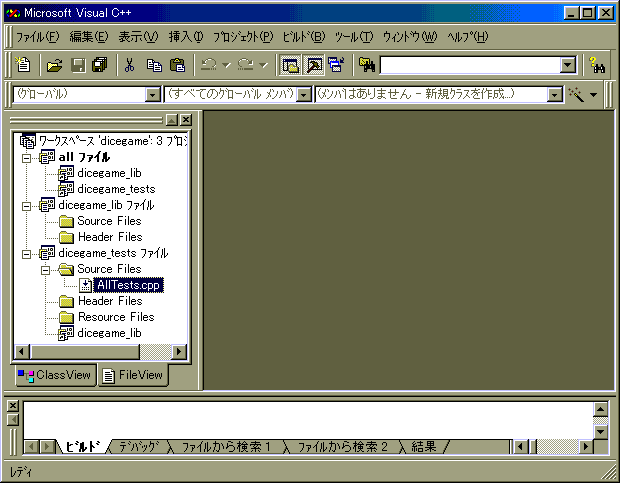Select dicegame_lib dependency under all ファイル
Image resolution: width=620 pixels, height=483 pixels.
click(x=109, y=173)
